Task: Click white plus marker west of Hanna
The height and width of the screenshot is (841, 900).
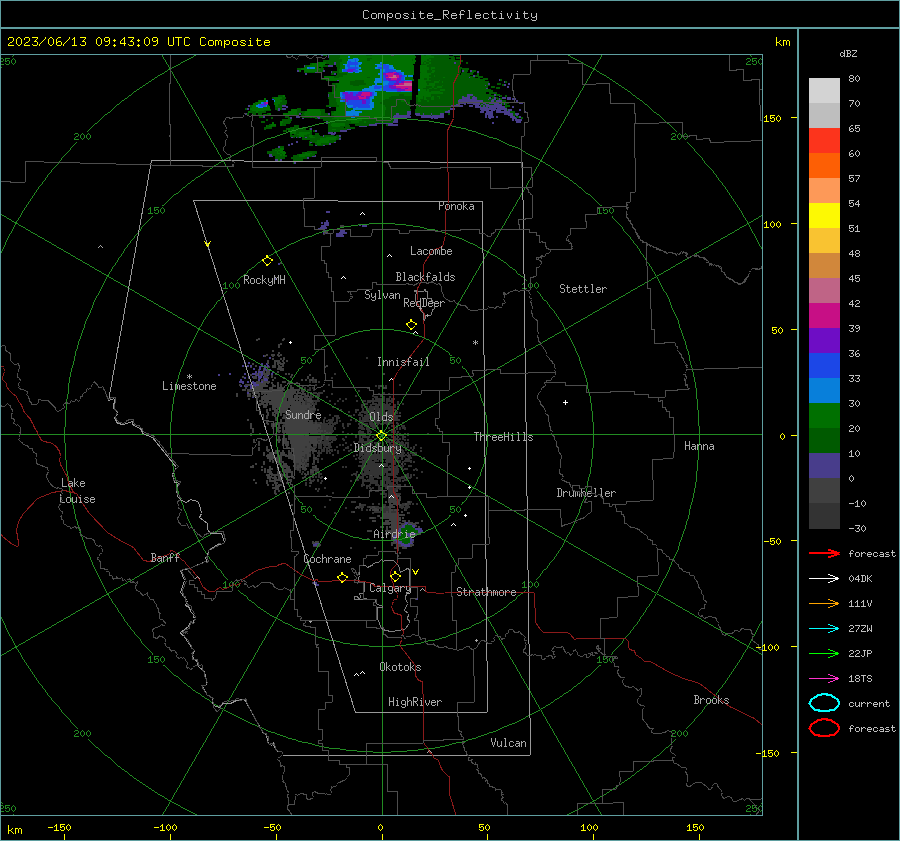Action: coord(565,402)
